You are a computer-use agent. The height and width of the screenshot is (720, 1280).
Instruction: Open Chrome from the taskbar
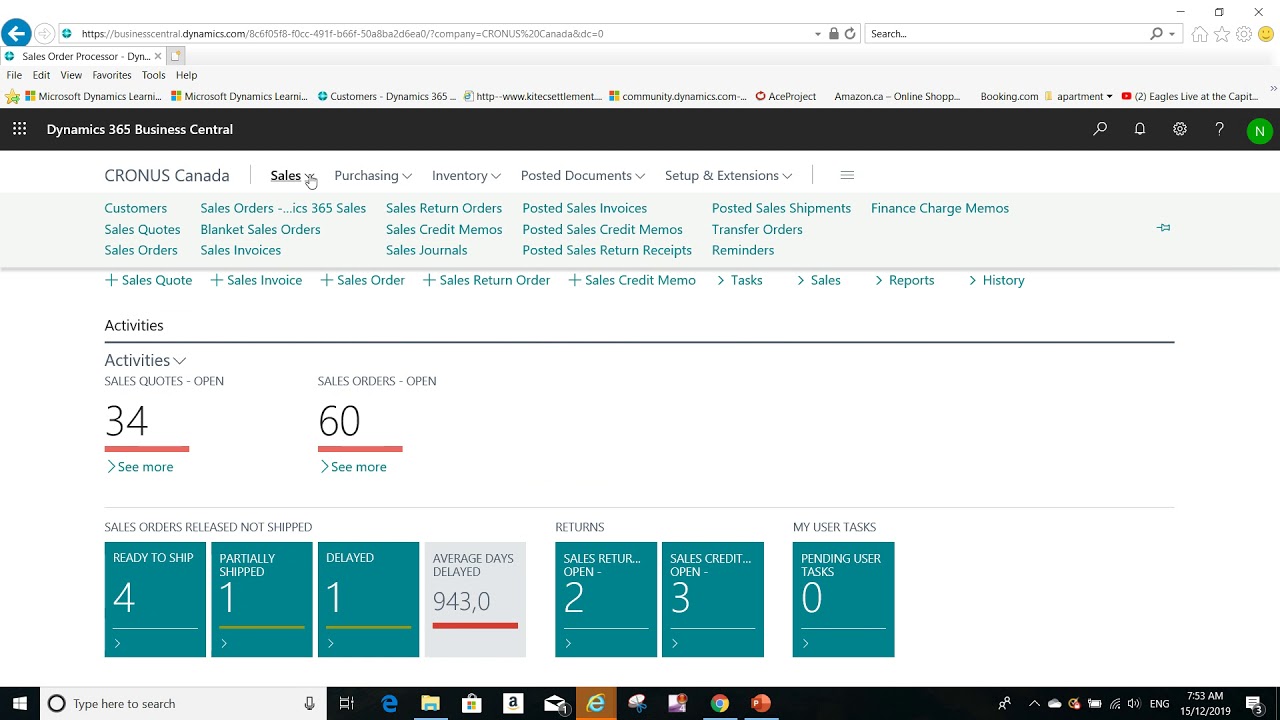pos(719,704)
